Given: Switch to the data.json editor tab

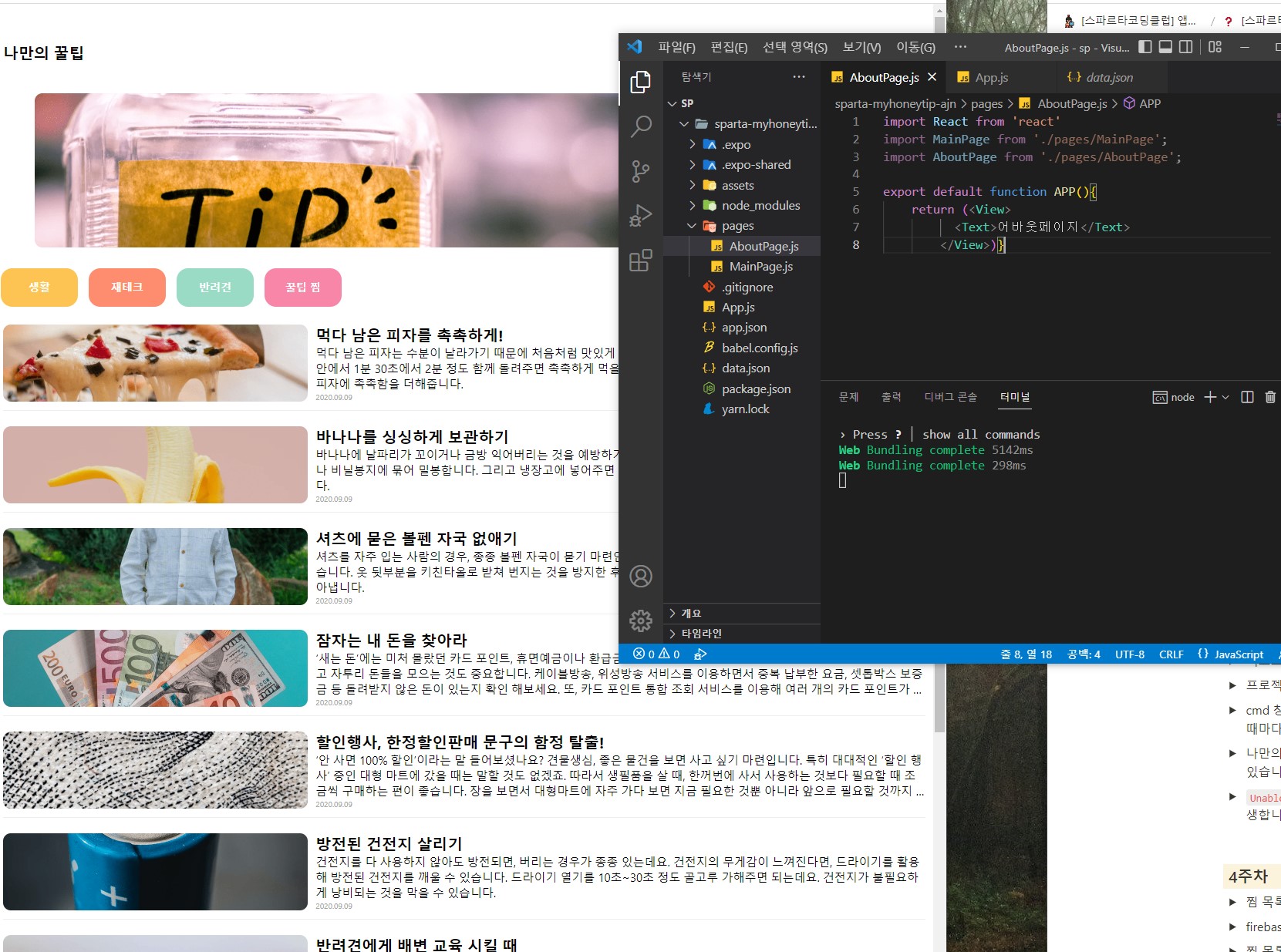Looking at the screenshot, I should (1111, 77).
